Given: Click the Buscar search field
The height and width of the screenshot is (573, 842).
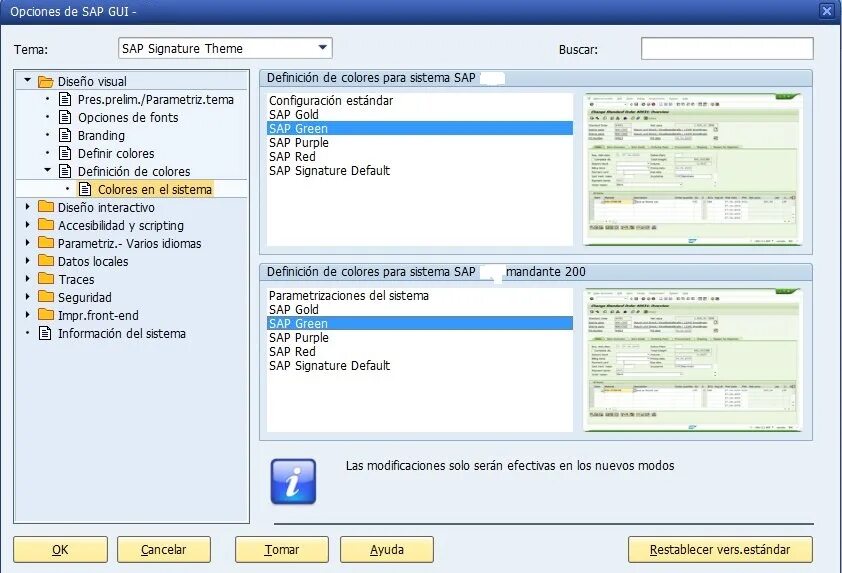Looking at the screenshot, I should pos(727,49).
